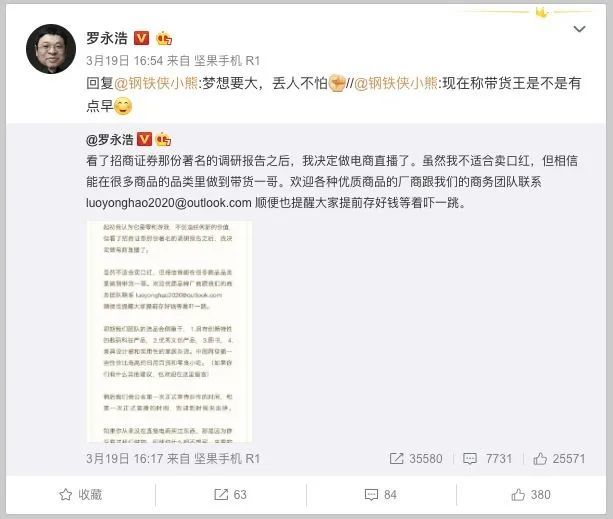Favorite this post using the 收藏 star
This screenshot has height=519, width=613.
(x=81, y=494)
